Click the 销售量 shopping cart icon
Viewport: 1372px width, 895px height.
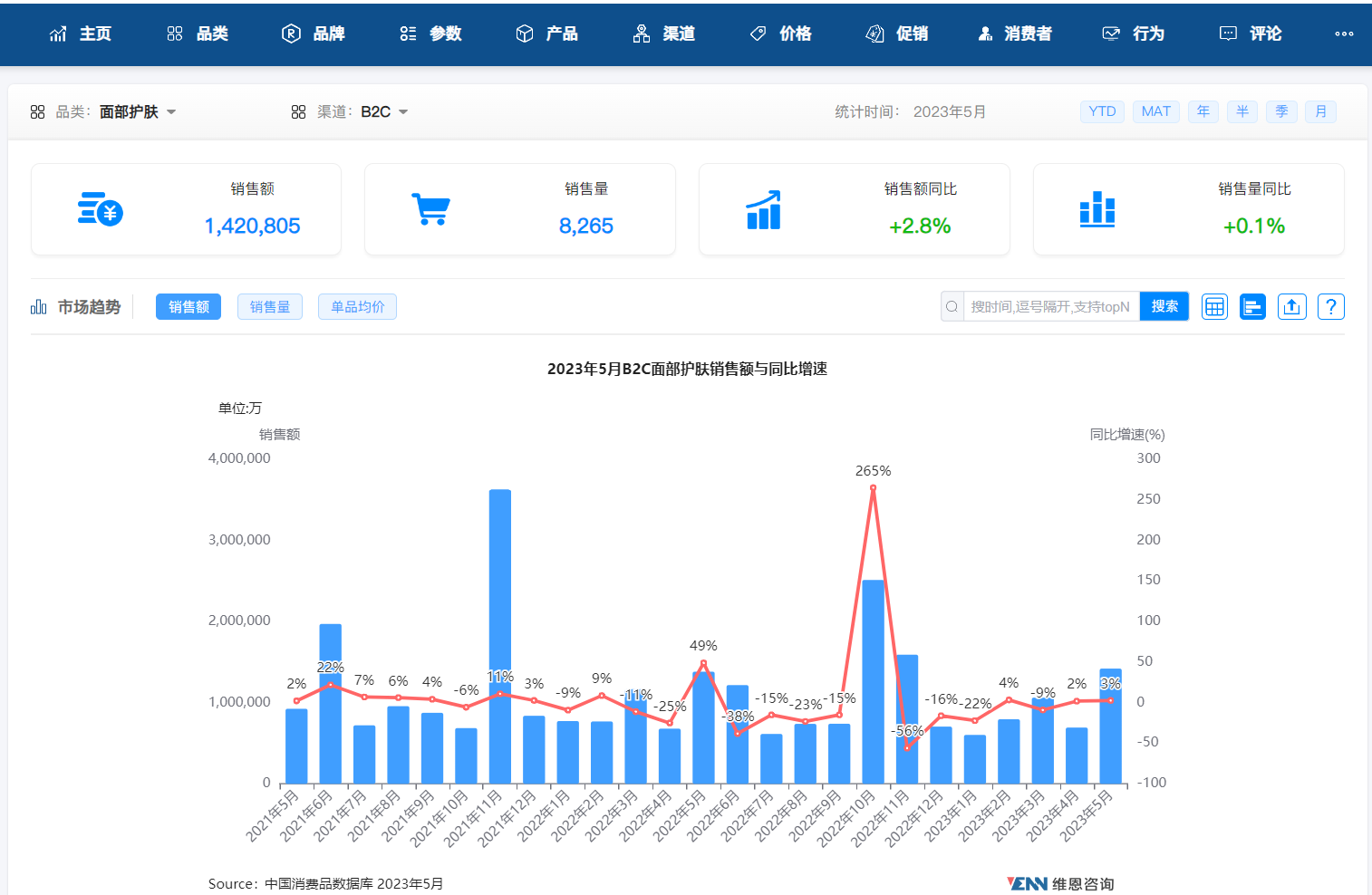431,209
